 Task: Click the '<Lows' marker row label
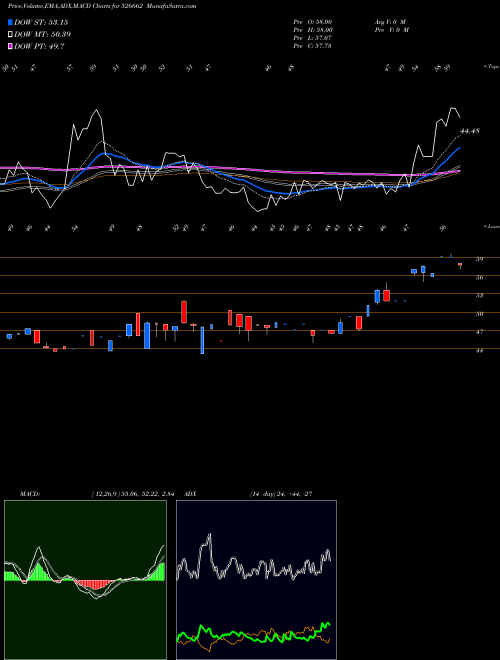491,226
